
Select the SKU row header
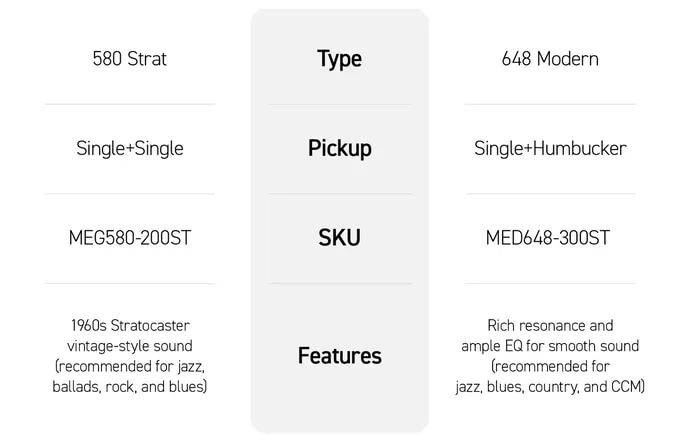coord(339,238)
